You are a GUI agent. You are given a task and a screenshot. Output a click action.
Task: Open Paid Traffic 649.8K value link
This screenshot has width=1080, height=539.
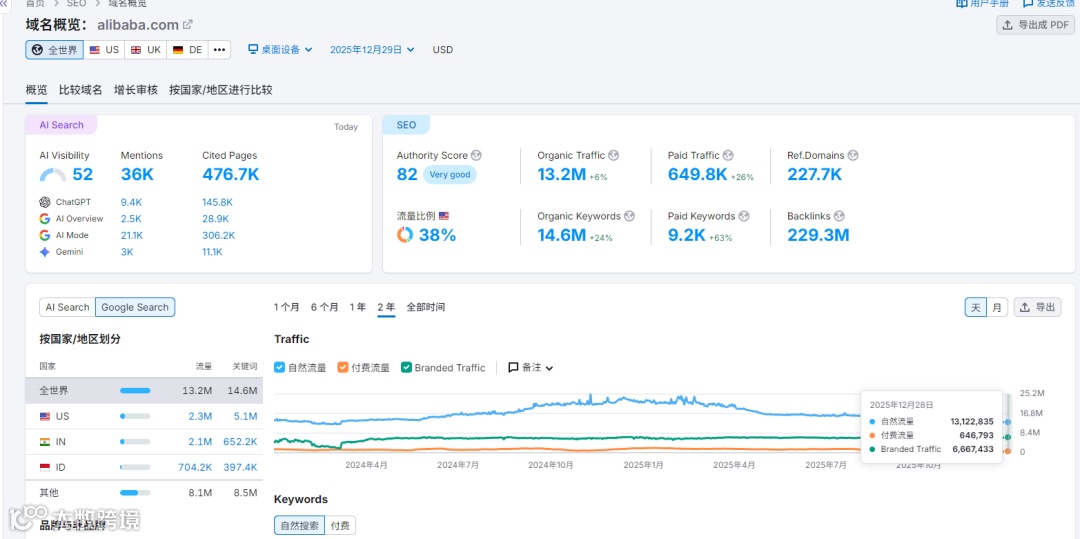697,175
